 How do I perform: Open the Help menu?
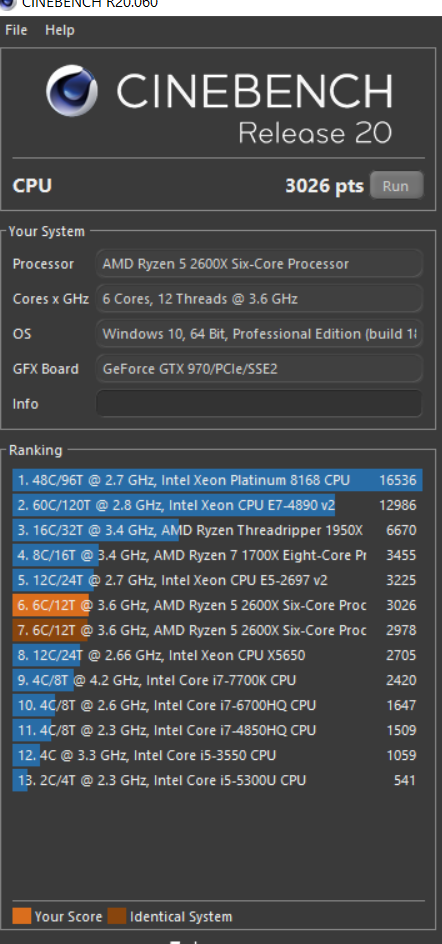click(x=60, y=30)
